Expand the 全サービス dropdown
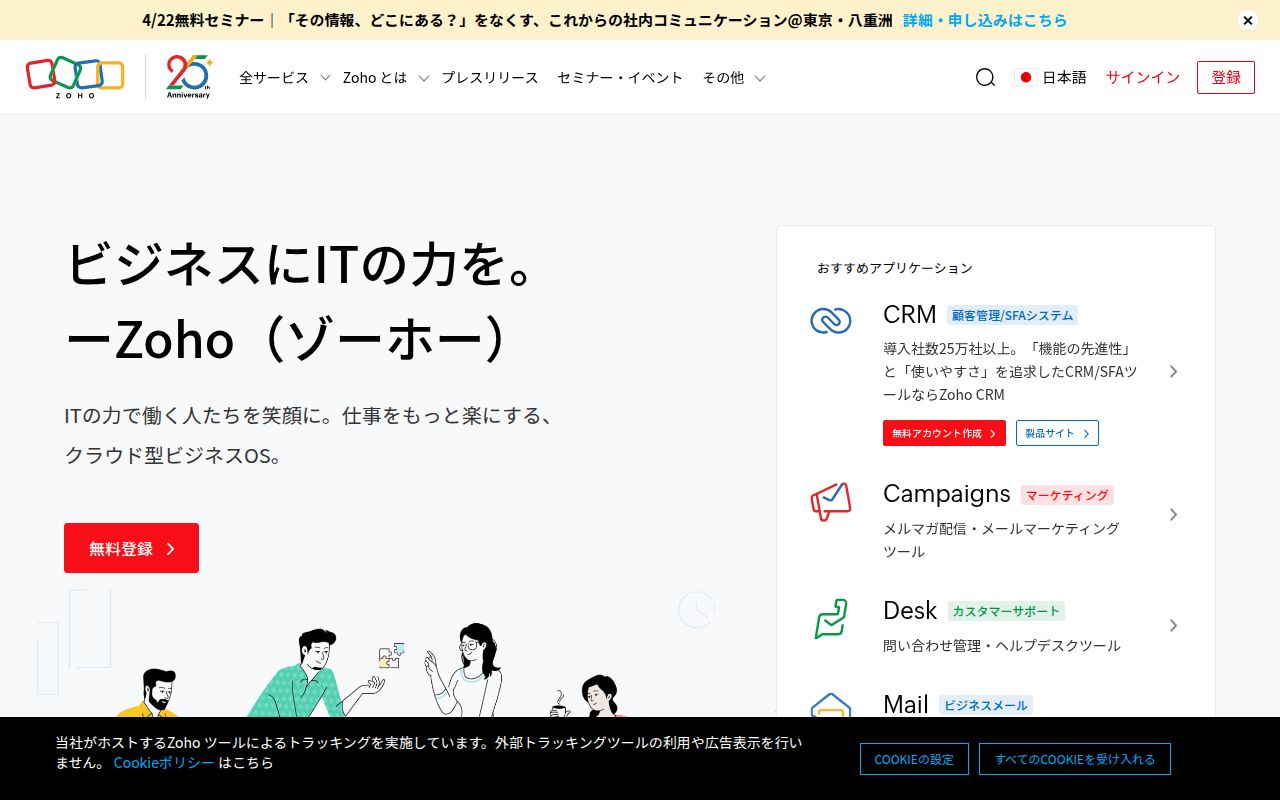 285,77
